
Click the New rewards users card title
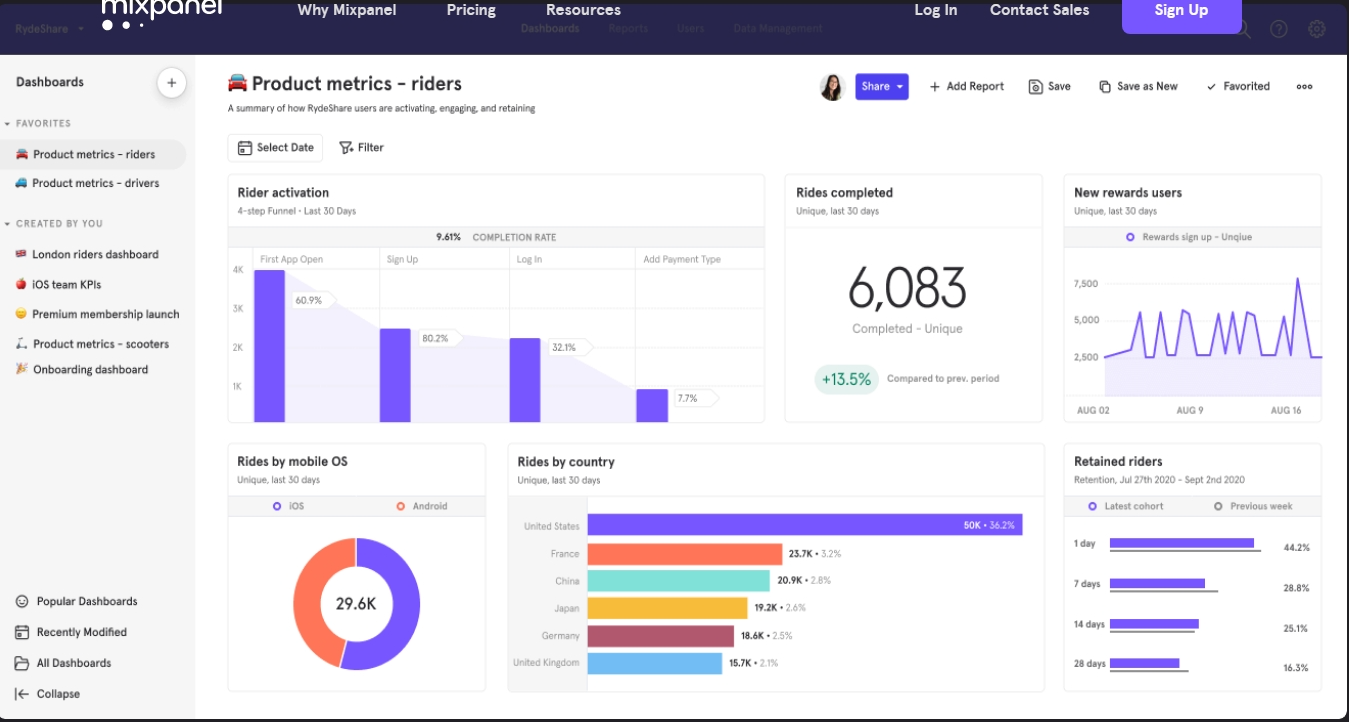click(x=1128, y=193)
